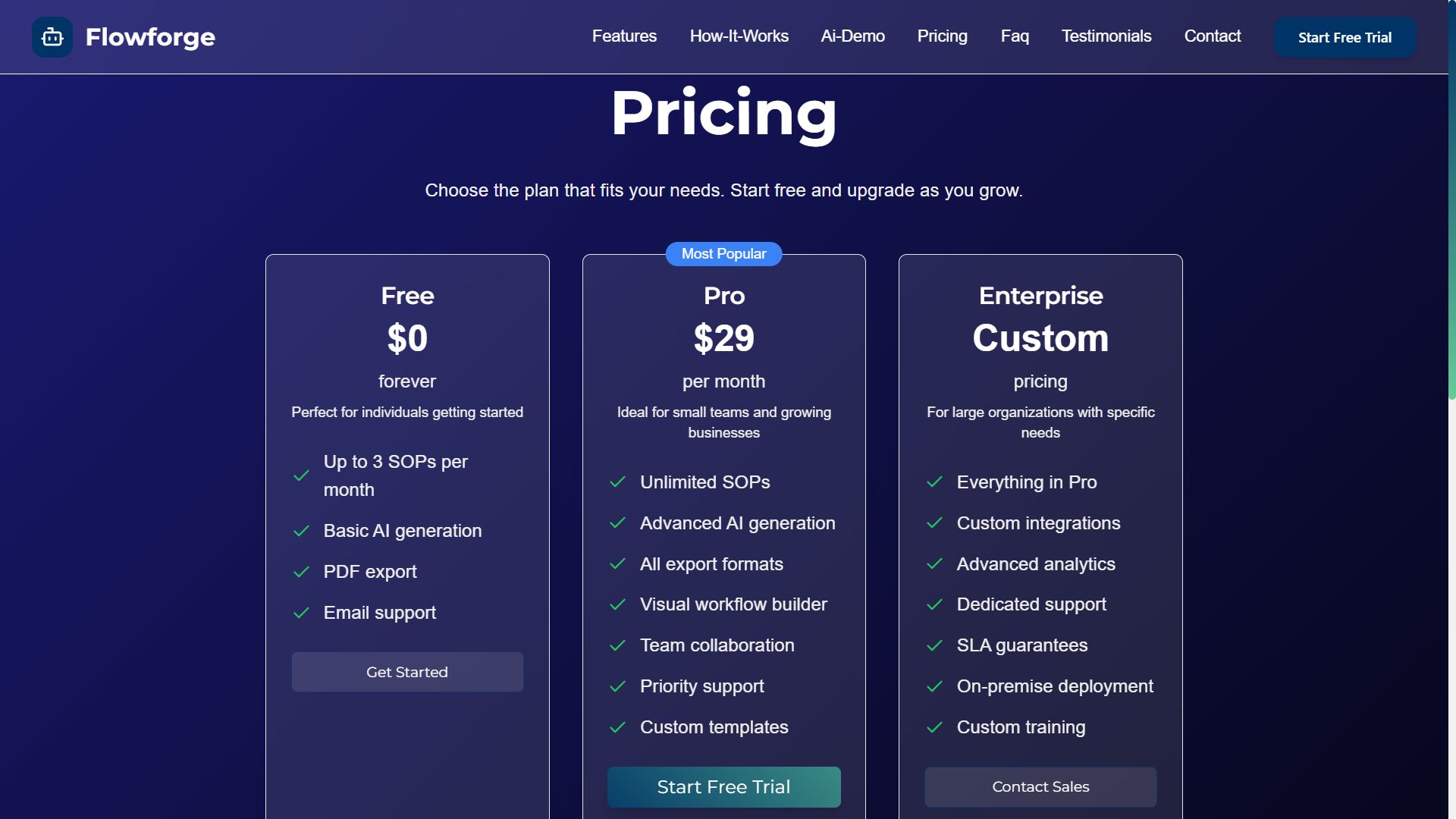The width and height of the screenshot is (1456, 819).
Task: Click the Most Popular badge
Action: 723,254
